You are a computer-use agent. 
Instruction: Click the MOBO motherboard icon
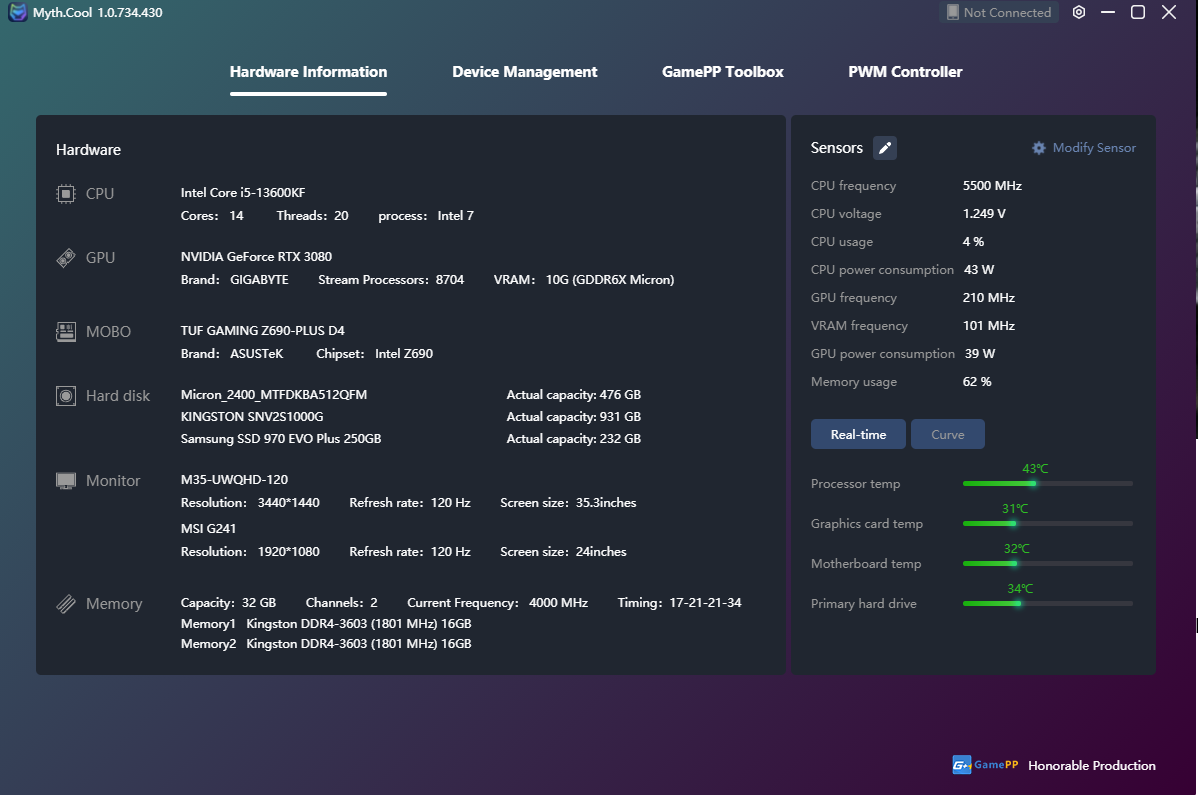tap(66, 331)
